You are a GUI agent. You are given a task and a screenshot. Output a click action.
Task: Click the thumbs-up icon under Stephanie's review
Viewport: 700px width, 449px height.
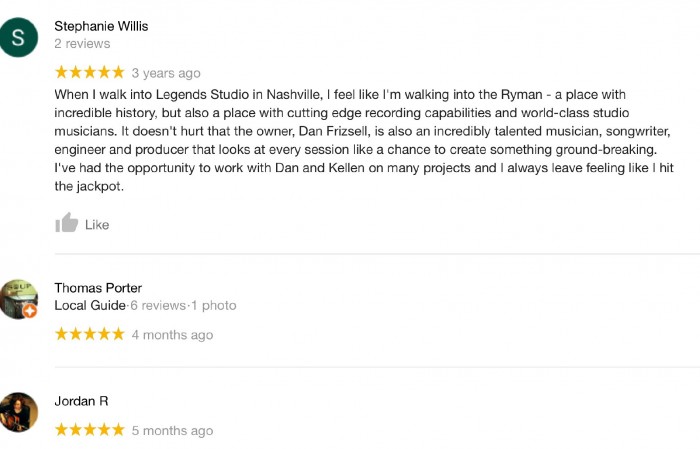67,224
